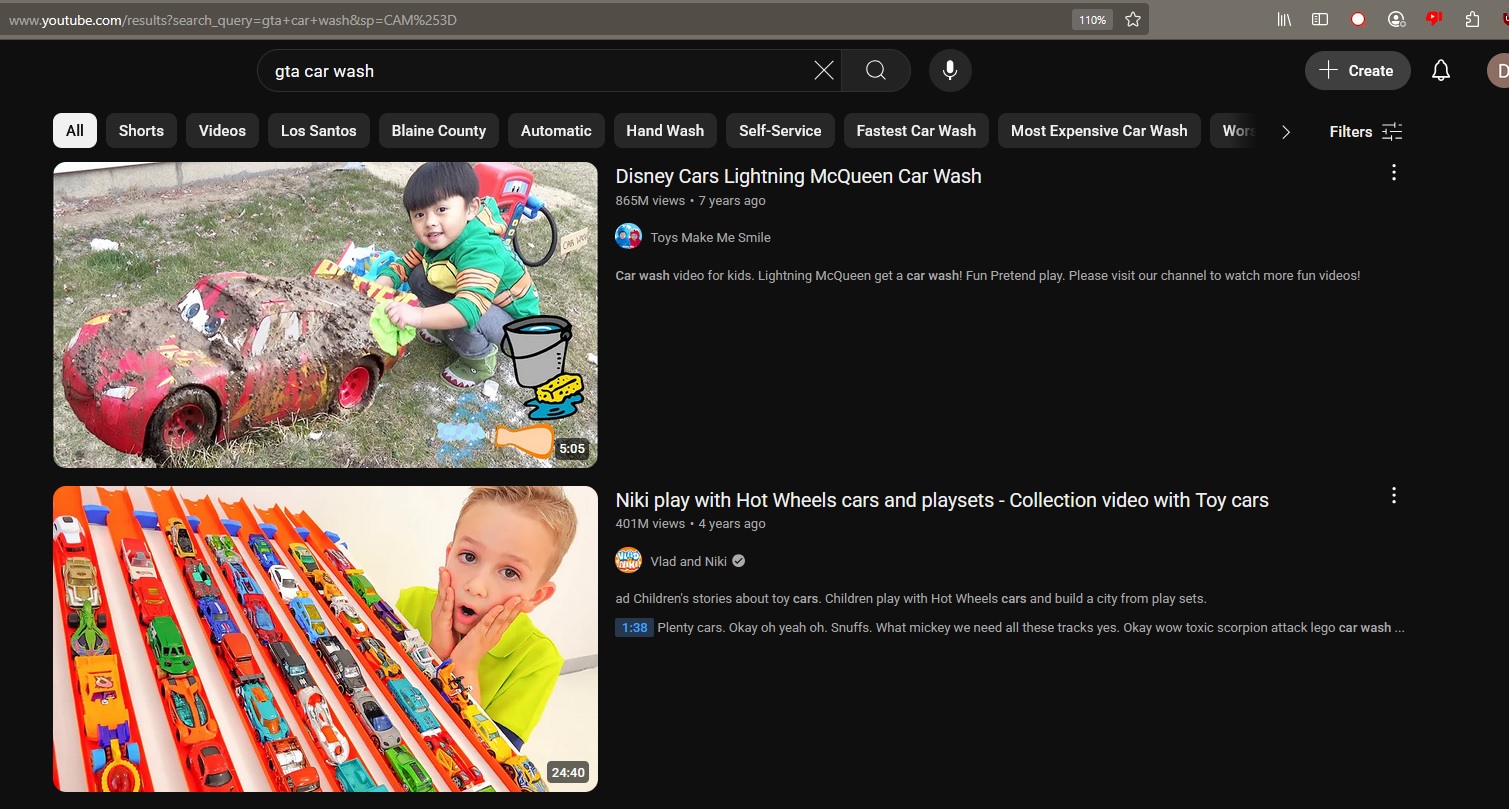Go to Toys Make Me Smile channel name
Screen dimensions: 1509x809
[x=710, y=237]
